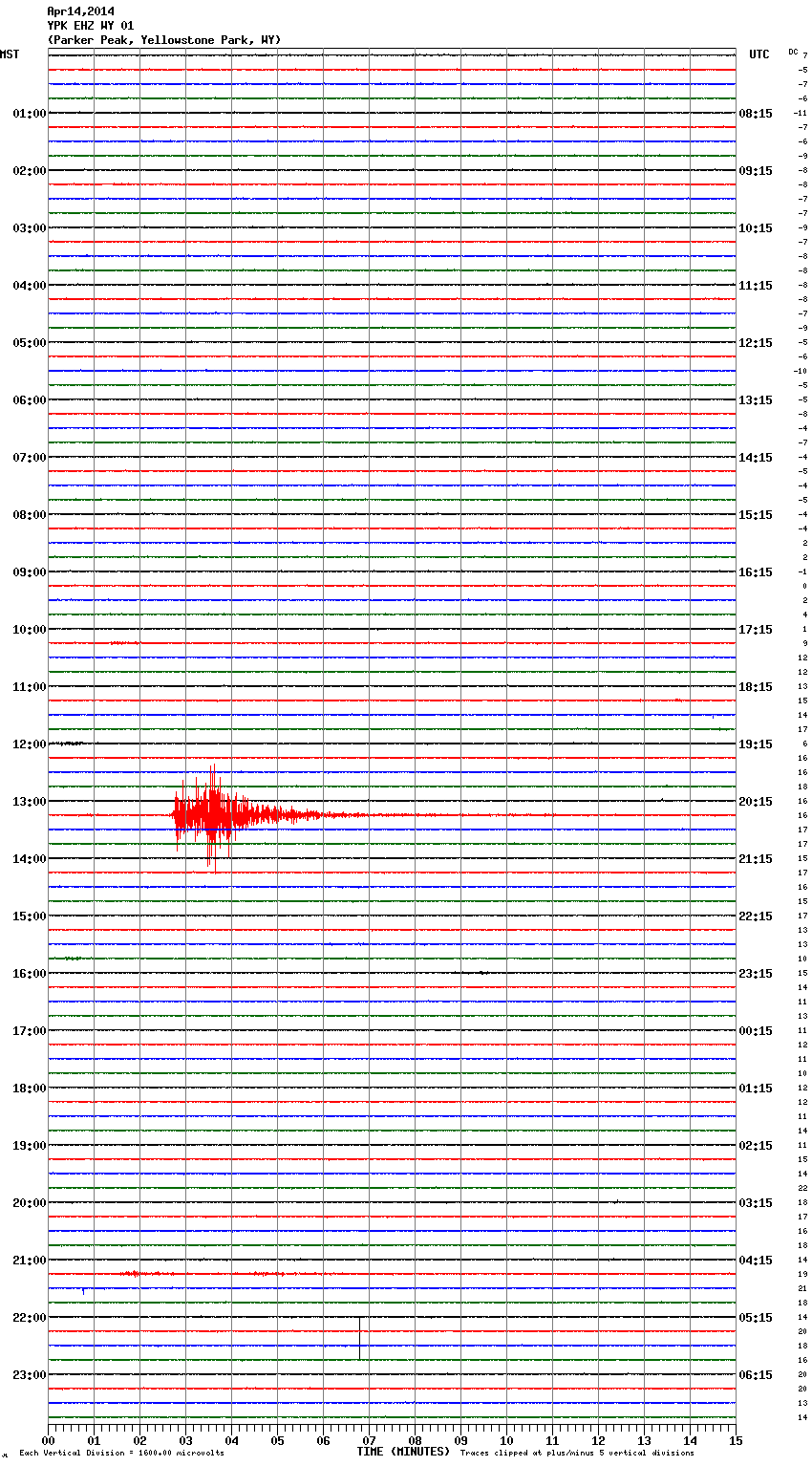Click the 04:00 MST row label
Image resolution: width=812 pixels, height=1466 pixels.
pos(29,286)
